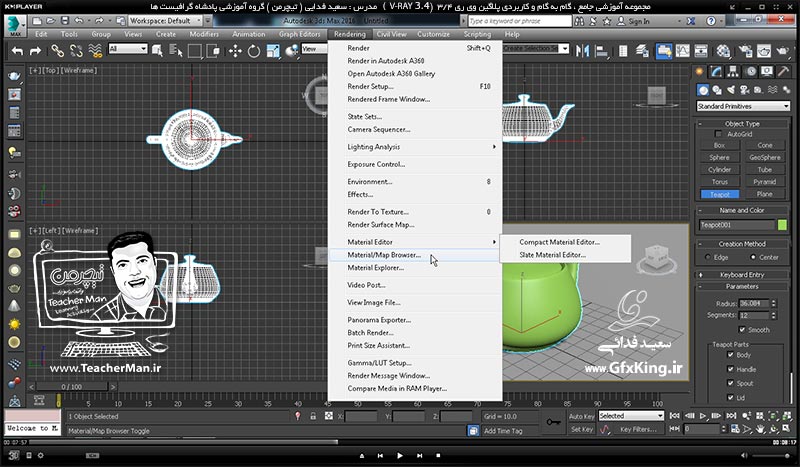Screen dimensions: 800x467
Task: Switch to the Motion command panel
Action: (x=751, y=71)
